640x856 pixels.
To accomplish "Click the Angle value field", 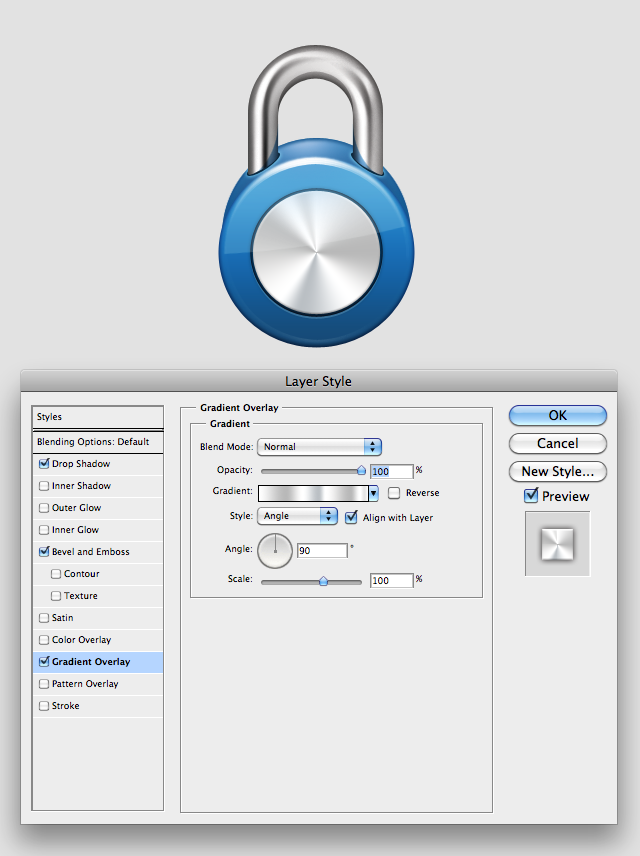I will pyautogui.click(x=322, y=550).
